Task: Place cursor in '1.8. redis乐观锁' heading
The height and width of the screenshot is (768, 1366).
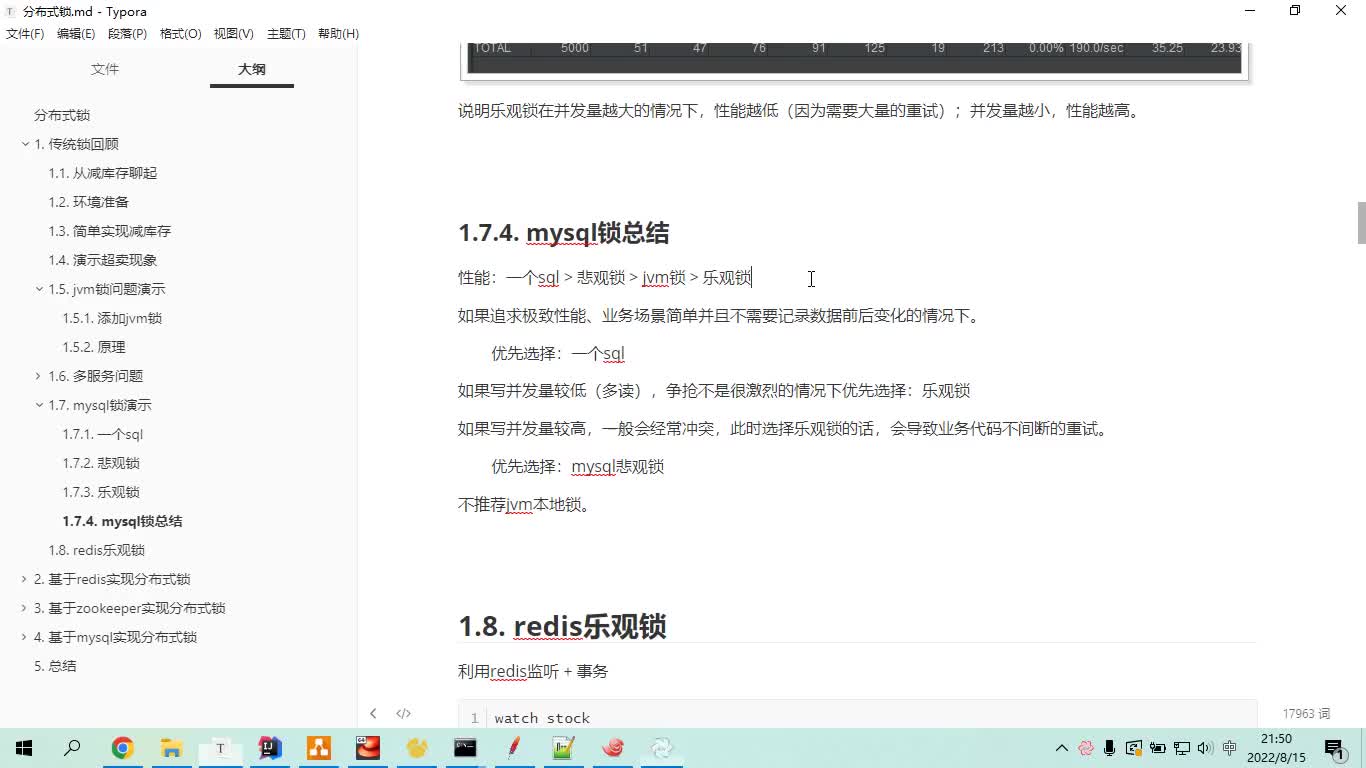Action: click(x=562, y=627)
